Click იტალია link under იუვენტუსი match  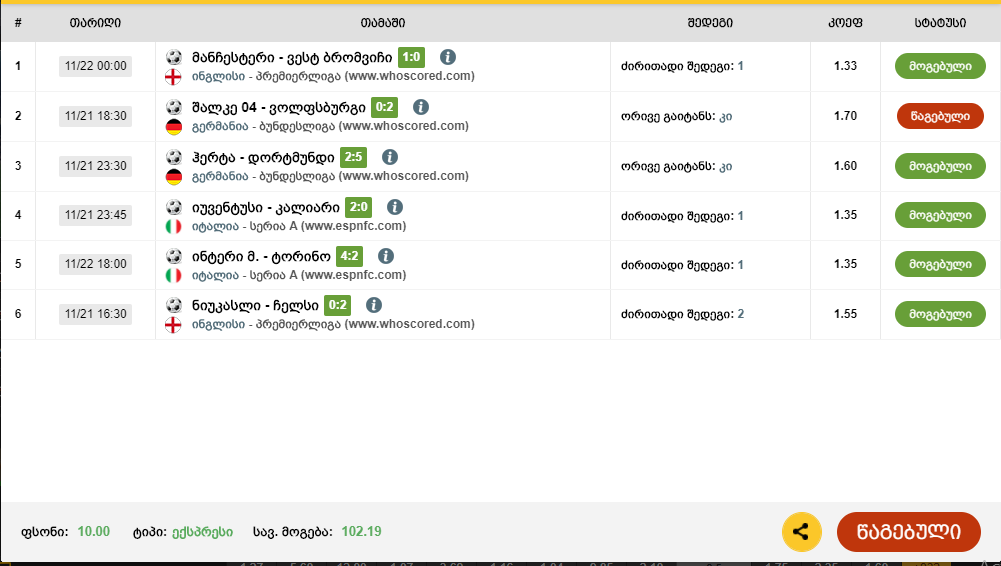pyautogui.click(x=215, y=225)
